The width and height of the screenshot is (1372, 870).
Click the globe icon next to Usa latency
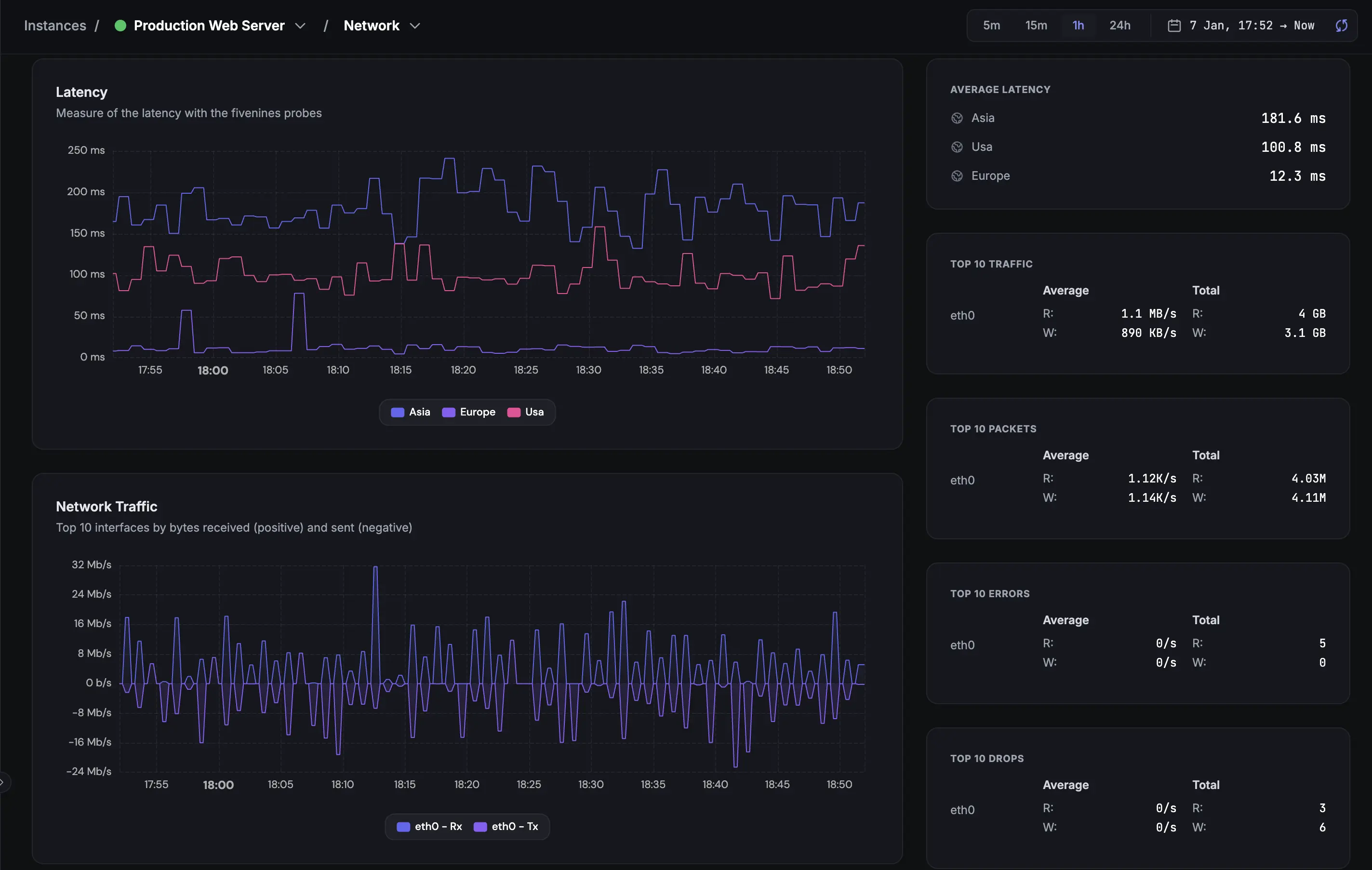coord(957,147)
